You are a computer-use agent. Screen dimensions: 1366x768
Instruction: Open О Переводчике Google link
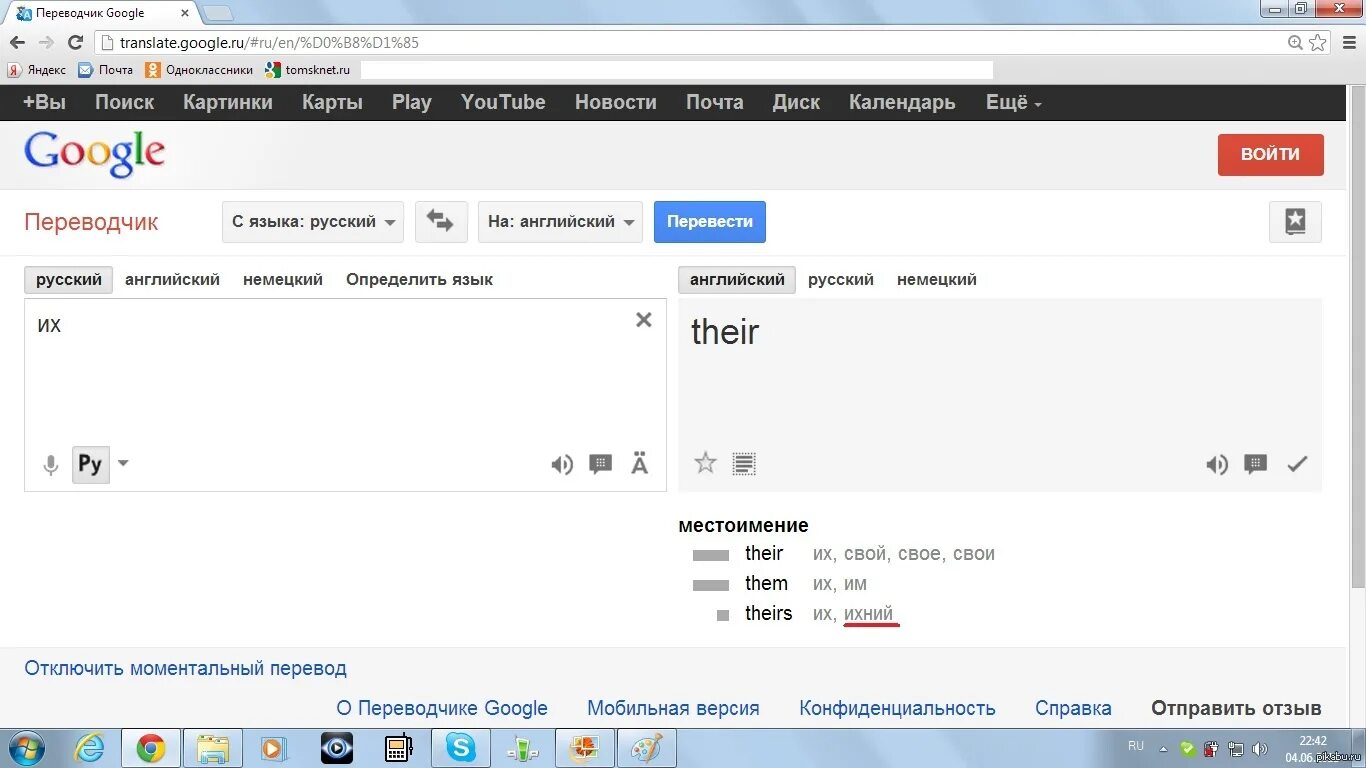pos(442,708)
